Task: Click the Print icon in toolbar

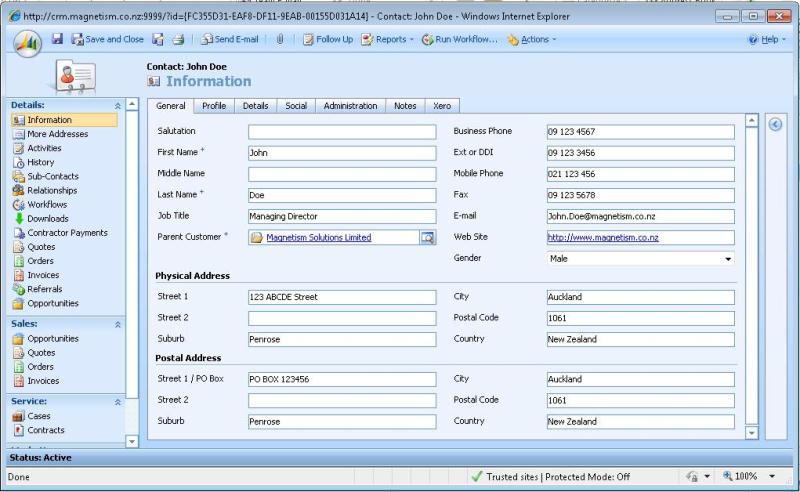Action: [x=177, y=39]
